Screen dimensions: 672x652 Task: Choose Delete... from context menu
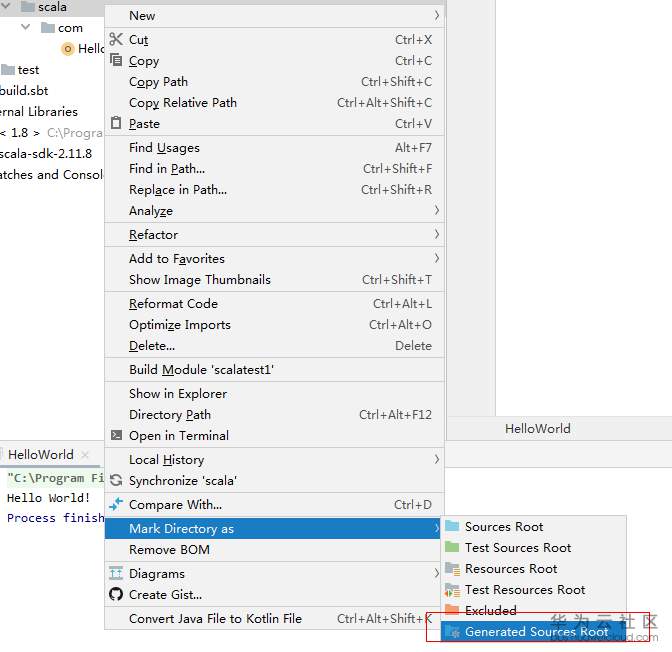(x=274, y=346)
